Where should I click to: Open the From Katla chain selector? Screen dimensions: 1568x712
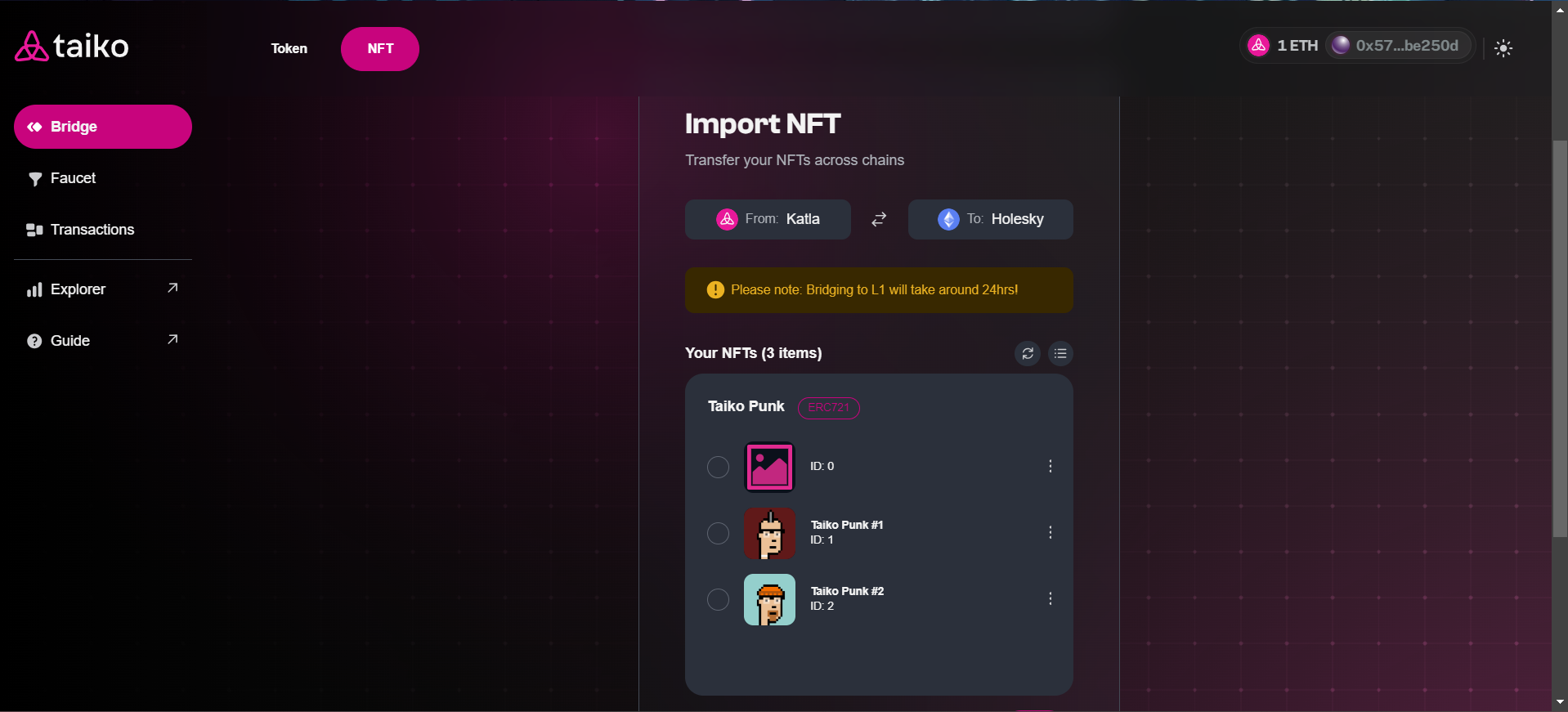point(768,219)
